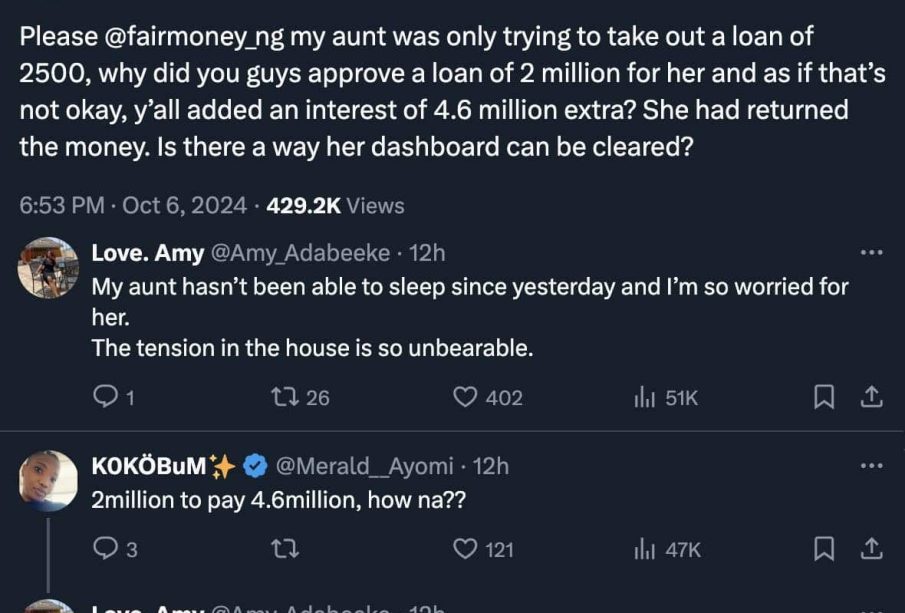Click KOKOBuM's profile avatar
905x613 pixels.
tap(48, 481)
